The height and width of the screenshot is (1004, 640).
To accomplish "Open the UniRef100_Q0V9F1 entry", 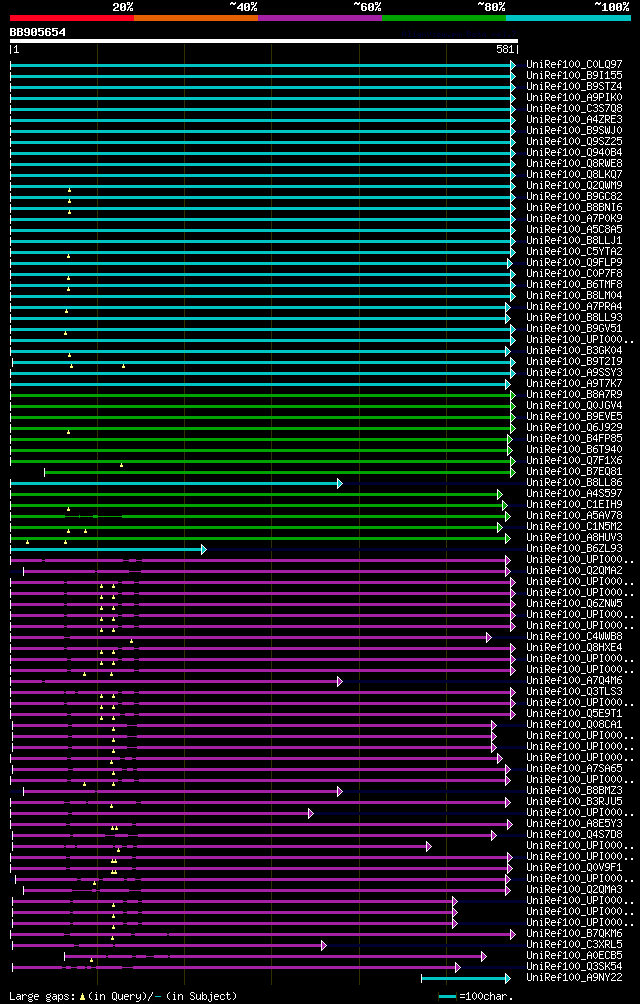I will tap(574, 868).
